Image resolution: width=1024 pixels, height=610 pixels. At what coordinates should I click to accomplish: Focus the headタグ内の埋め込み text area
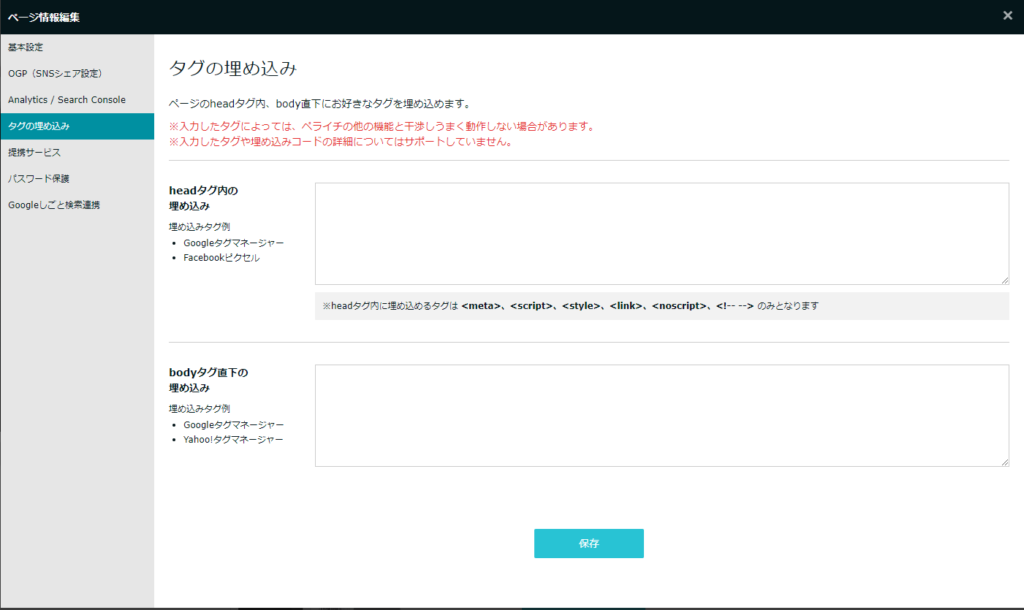661,234
